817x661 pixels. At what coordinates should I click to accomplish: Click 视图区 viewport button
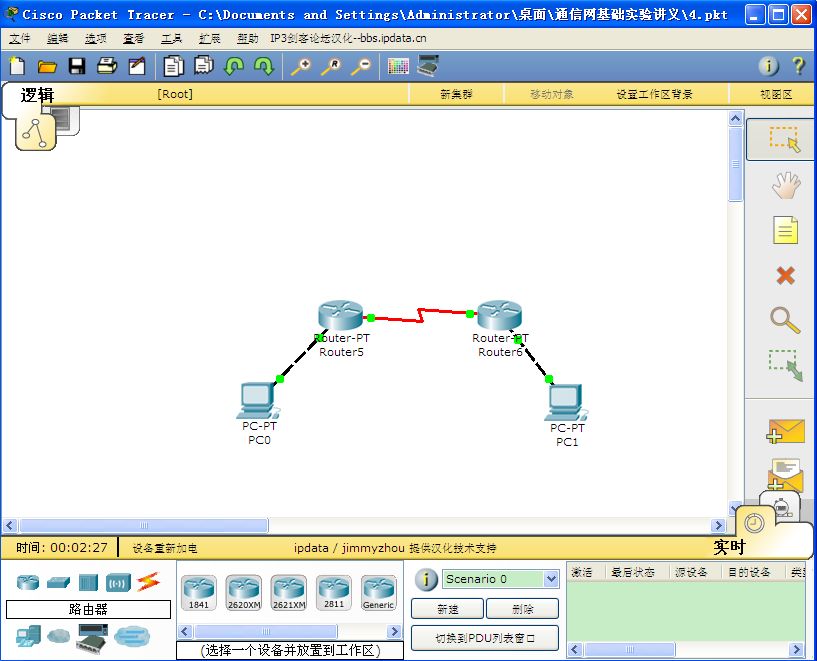776,94
